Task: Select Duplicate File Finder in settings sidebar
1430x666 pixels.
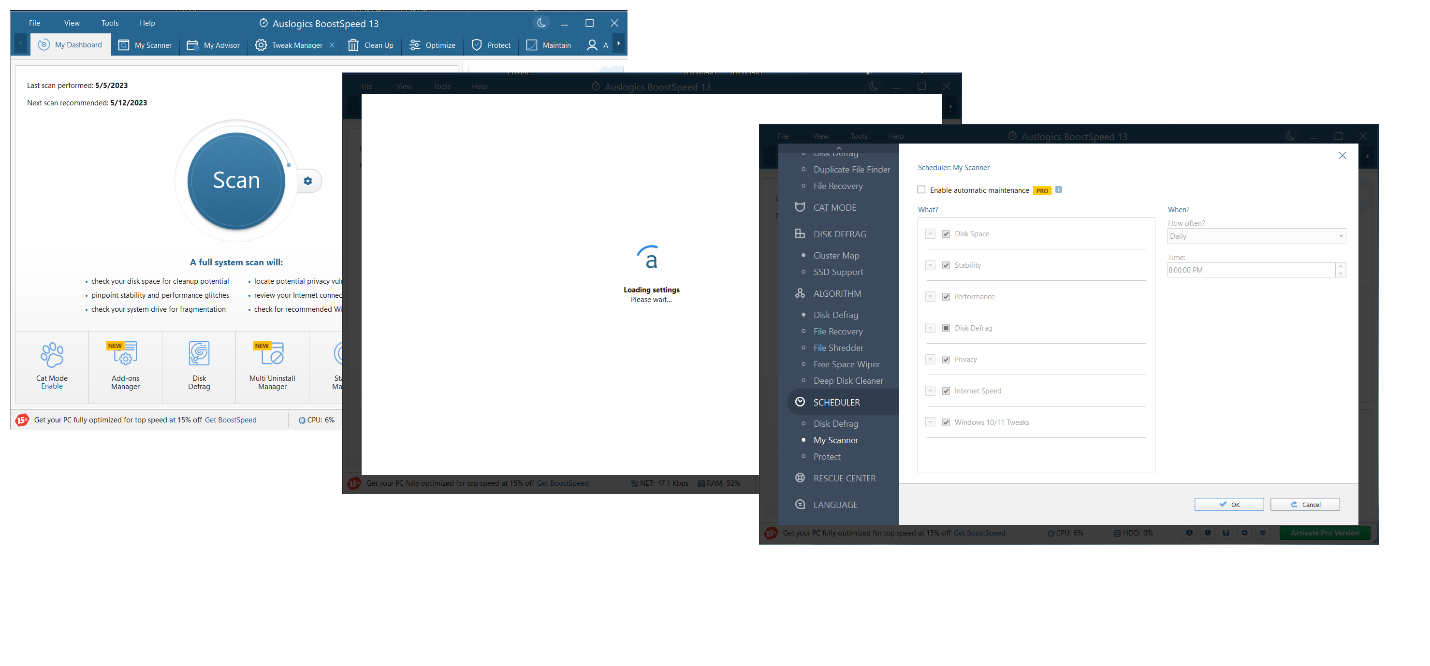Action: click(x=851, y=170)
